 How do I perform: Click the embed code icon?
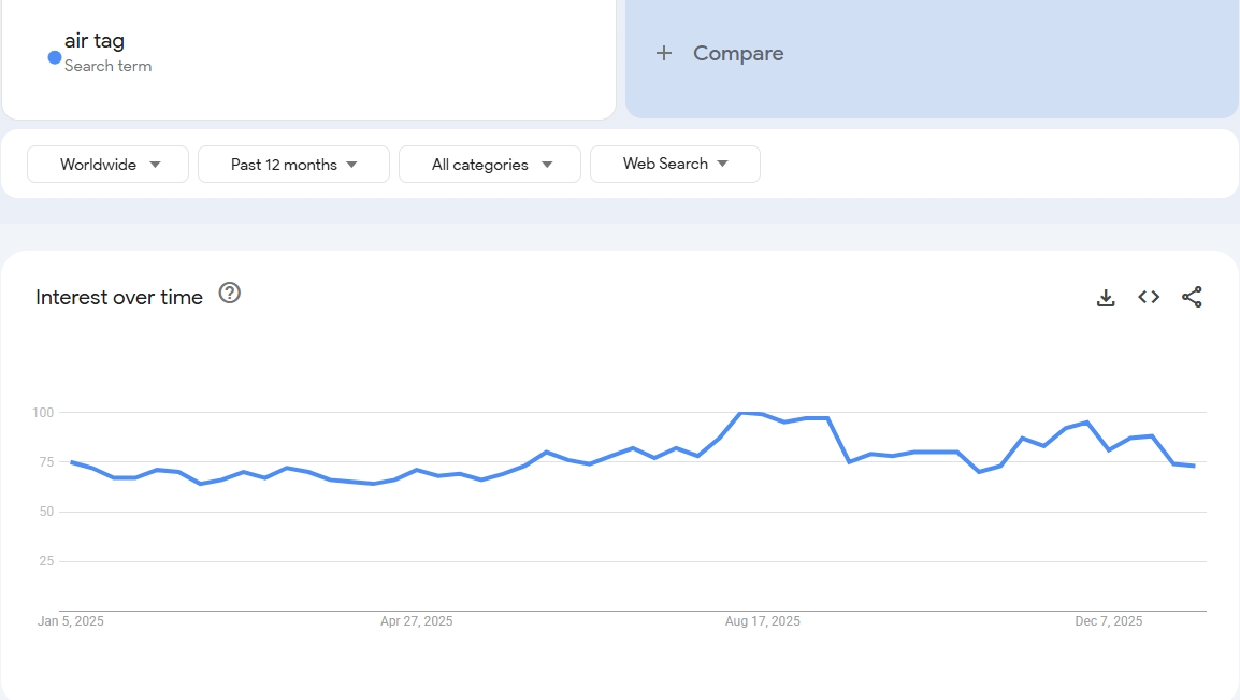click(1148, 297)
